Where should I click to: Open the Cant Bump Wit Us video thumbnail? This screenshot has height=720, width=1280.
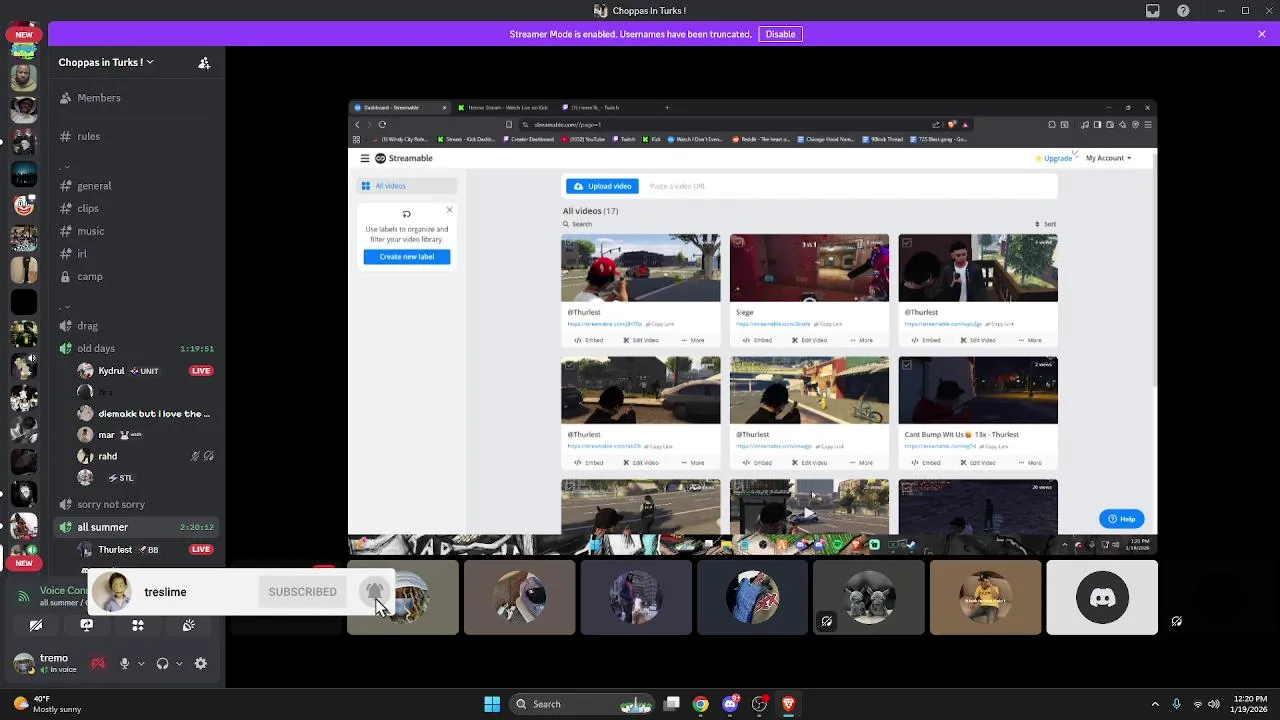978,390
